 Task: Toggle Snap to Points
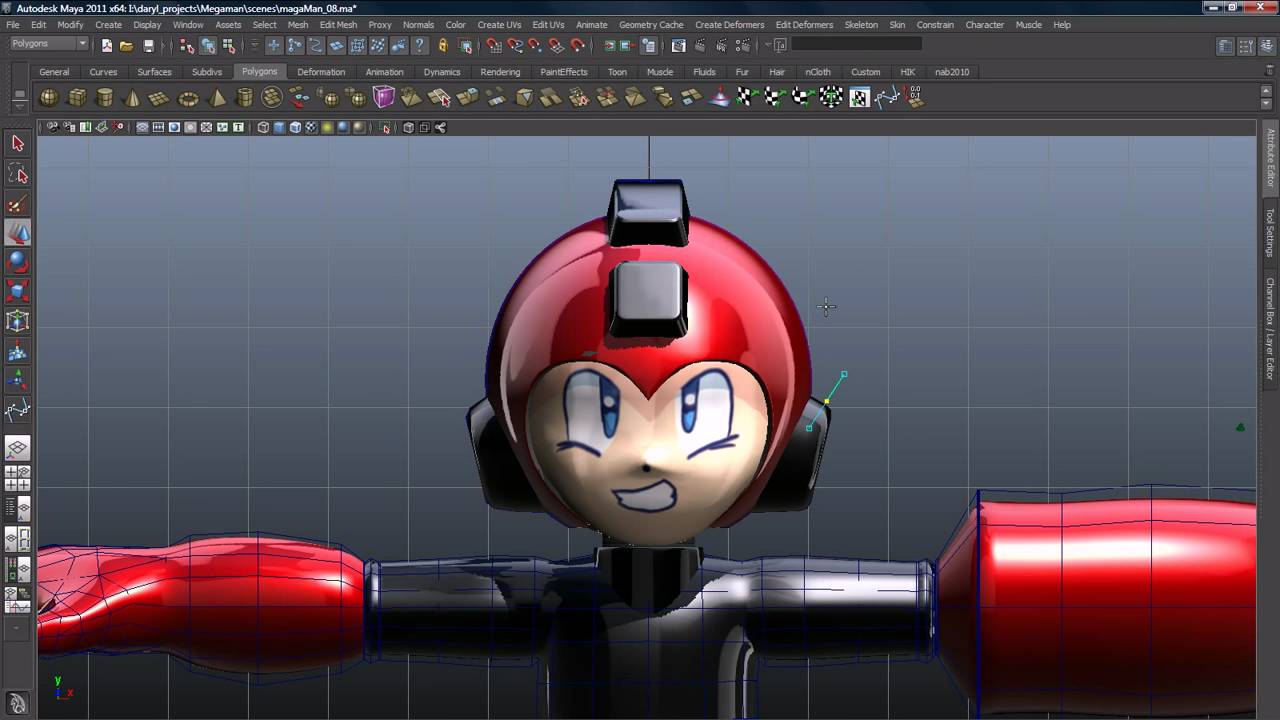[535, 45]
